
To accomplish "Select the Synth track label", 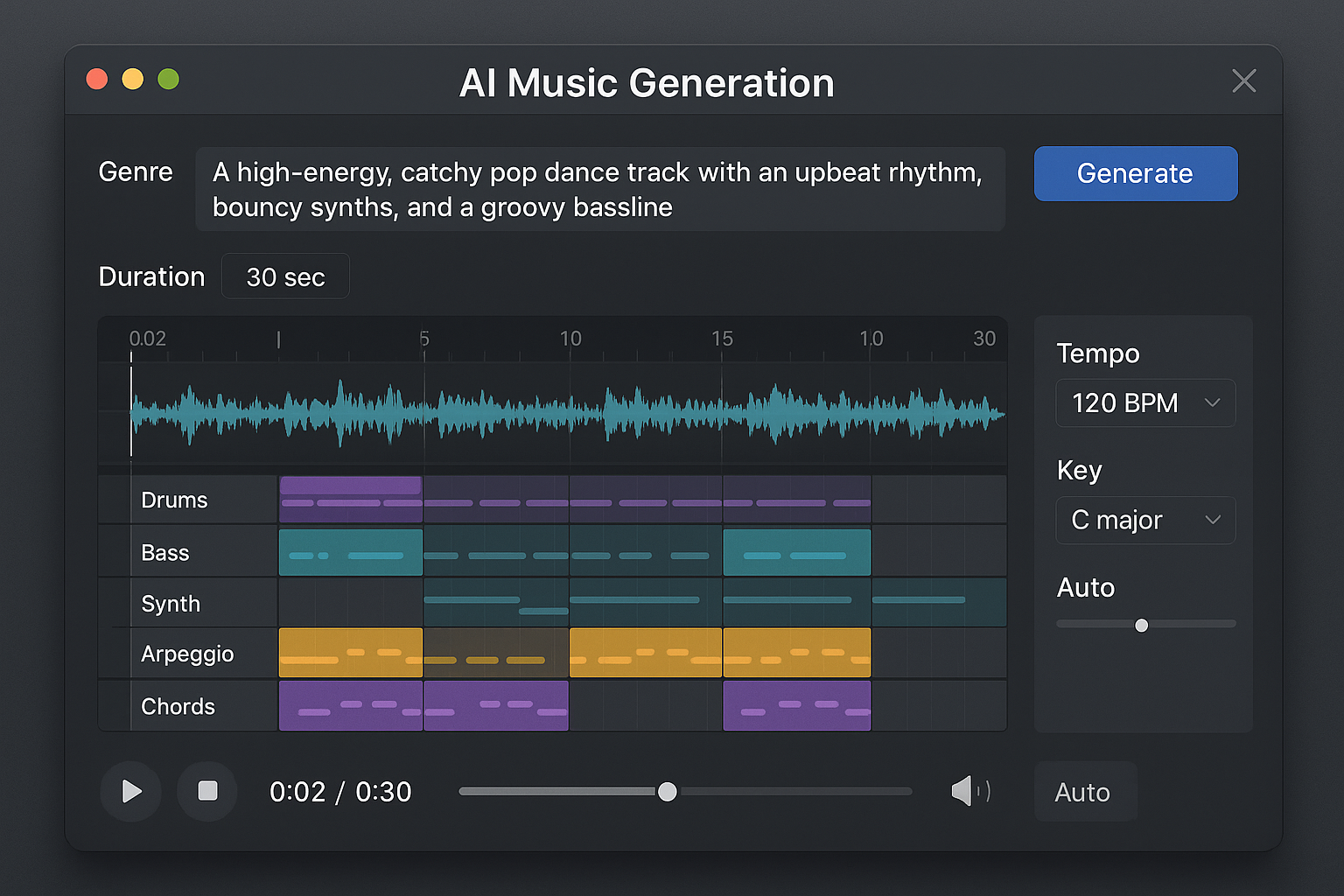I will coord(171,604).
